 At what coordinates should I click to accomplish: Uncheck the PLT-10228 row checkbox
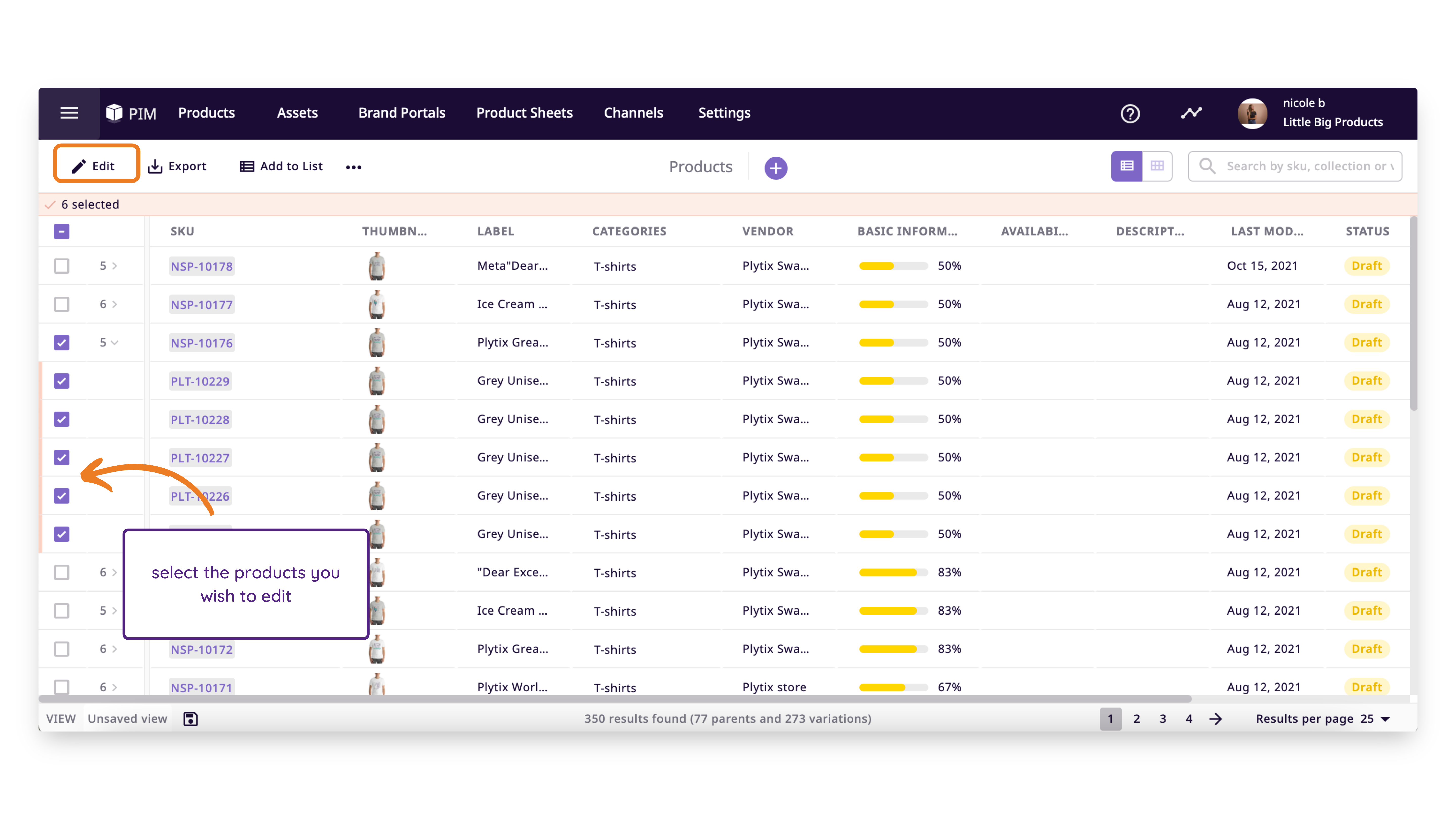pos(62,419)
